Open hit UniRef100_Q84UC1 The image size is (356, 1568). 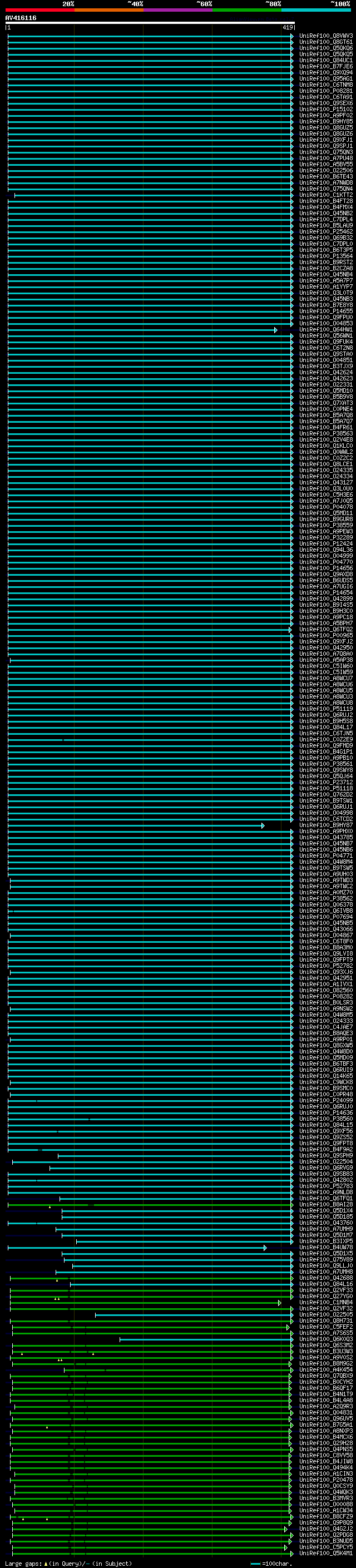tap(326, 60)
